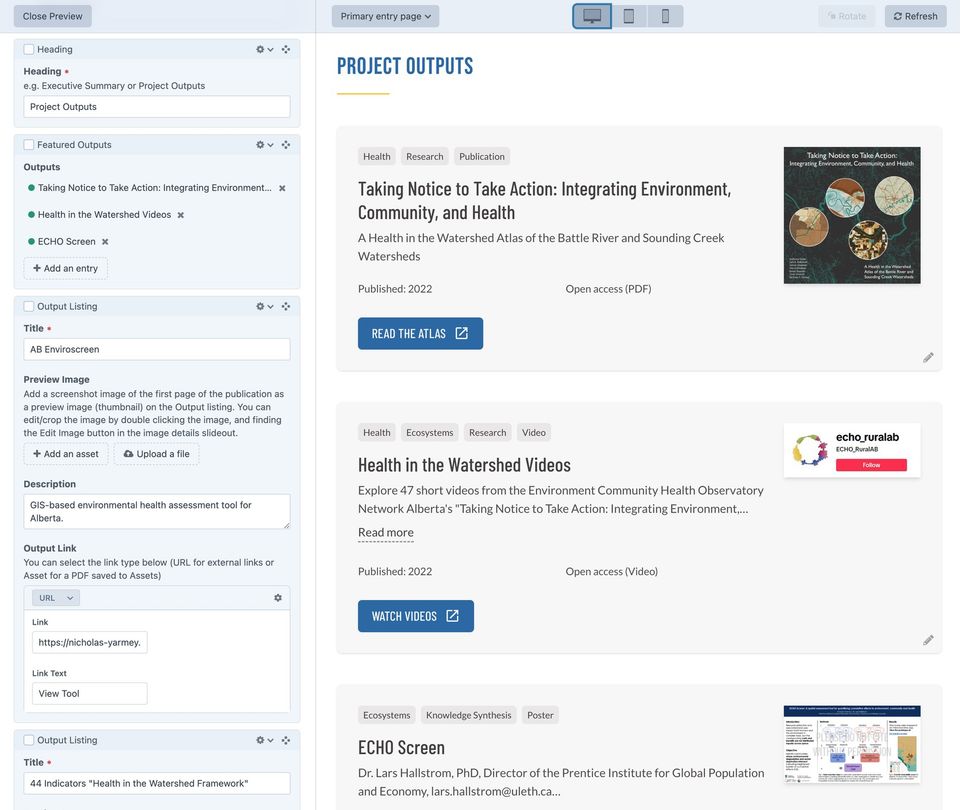
Task: Tick the Featured Outputs block checkbox
Action: click(x=29, y=145)
